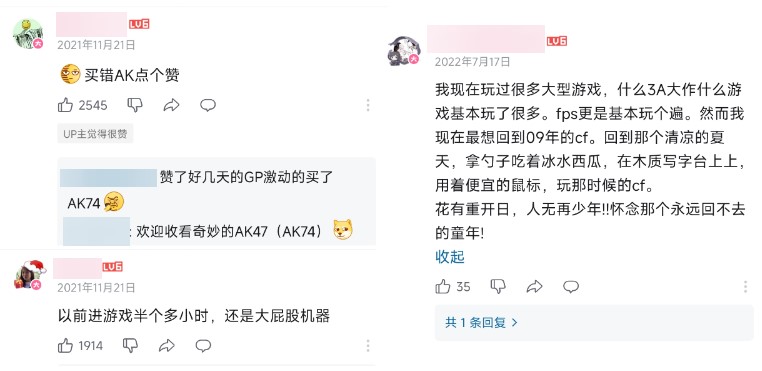Reply to the 2022年7月17日 comment
The width and height of the screenshot is (762, 371).
click(x=571, y=286)
